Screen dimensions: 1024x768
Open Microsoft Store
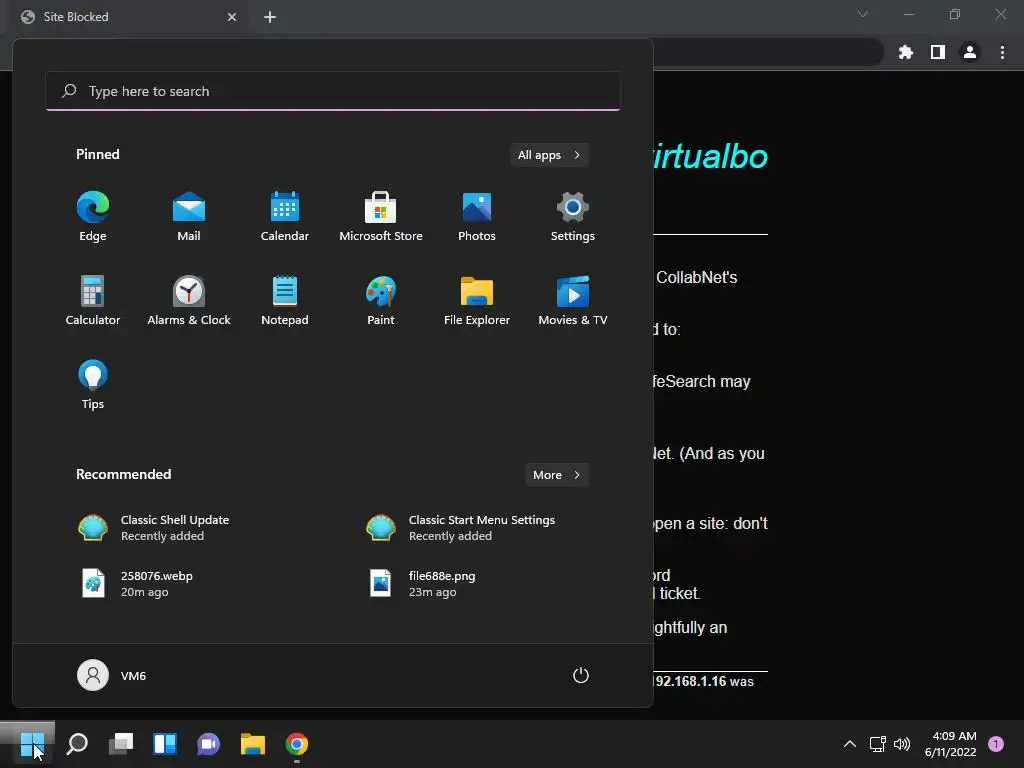tap(381, 217)
